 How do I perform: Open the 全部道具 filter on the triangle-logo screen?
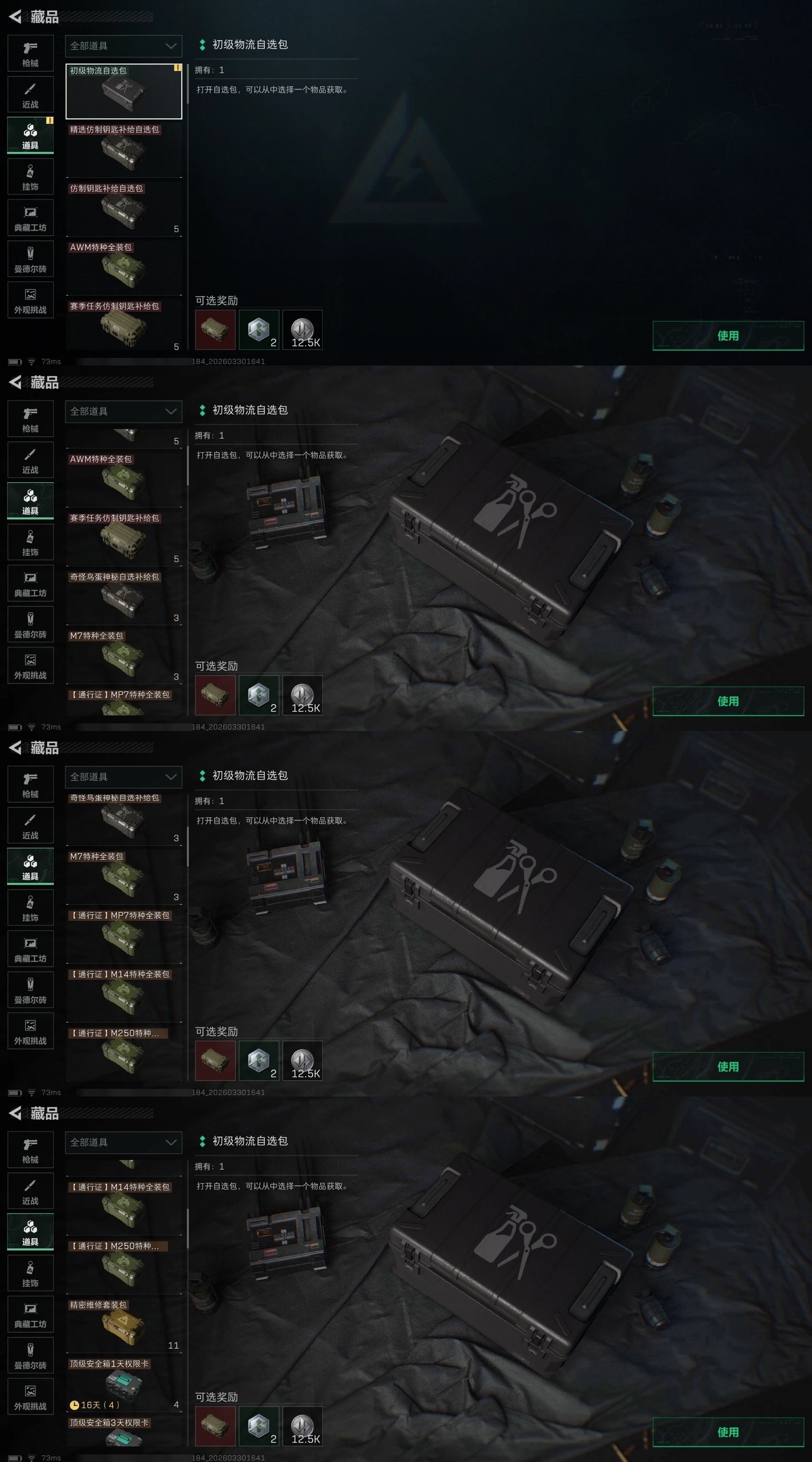[124, 46]
